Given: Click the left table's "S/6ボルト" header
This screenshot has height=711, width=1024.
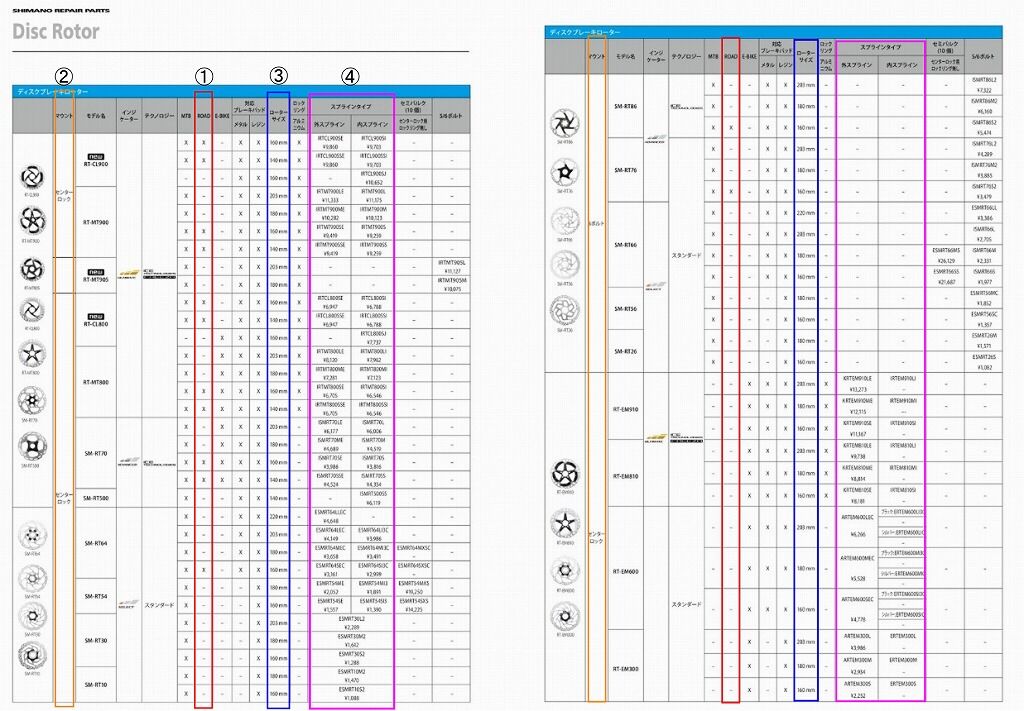Looking at the screenshot, I should coord(451,116).
